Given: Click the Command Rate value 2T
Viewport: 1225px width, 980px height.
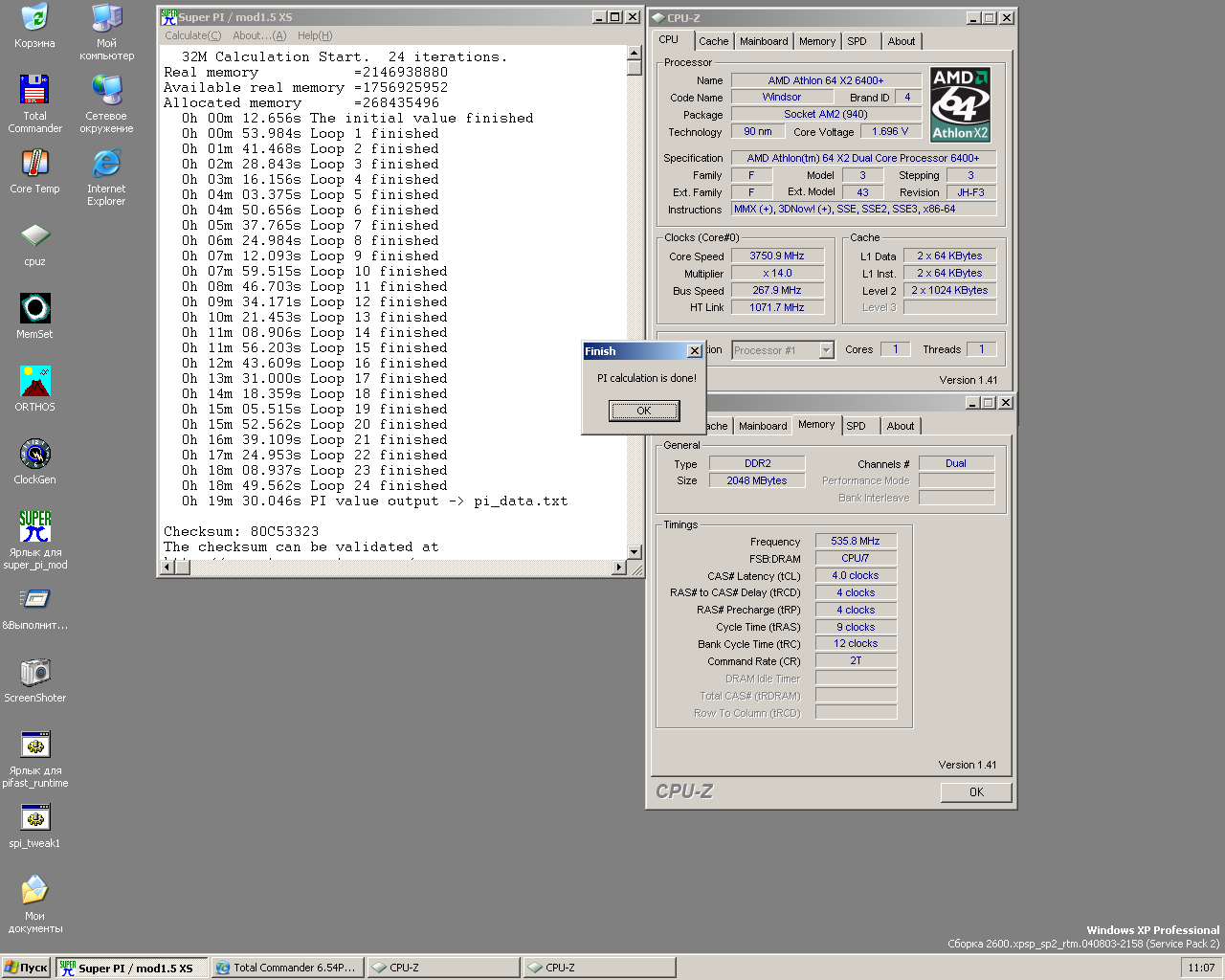Looking at the screenshot, I should [x=856, y=660].
